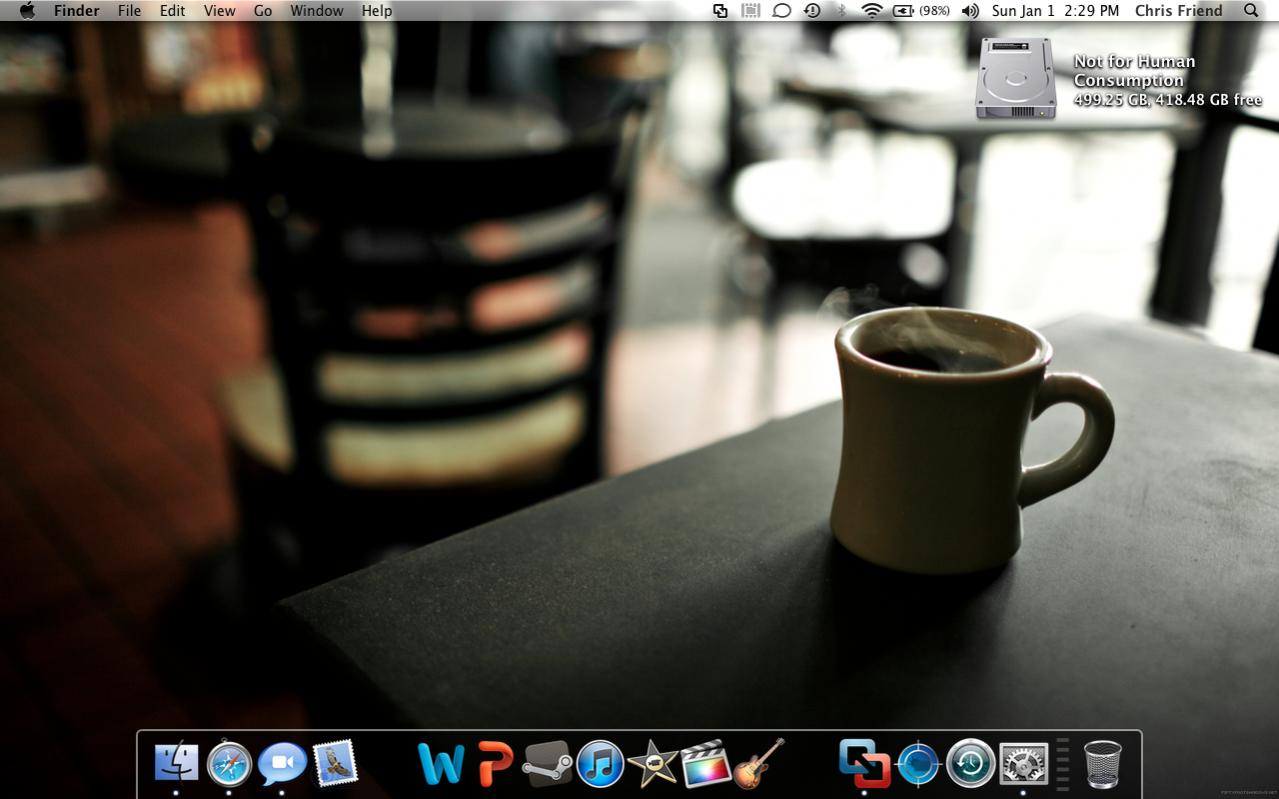Screen dimensions: 1279x799
Task: Open the Apple menu
Action: tap(27, 11)
